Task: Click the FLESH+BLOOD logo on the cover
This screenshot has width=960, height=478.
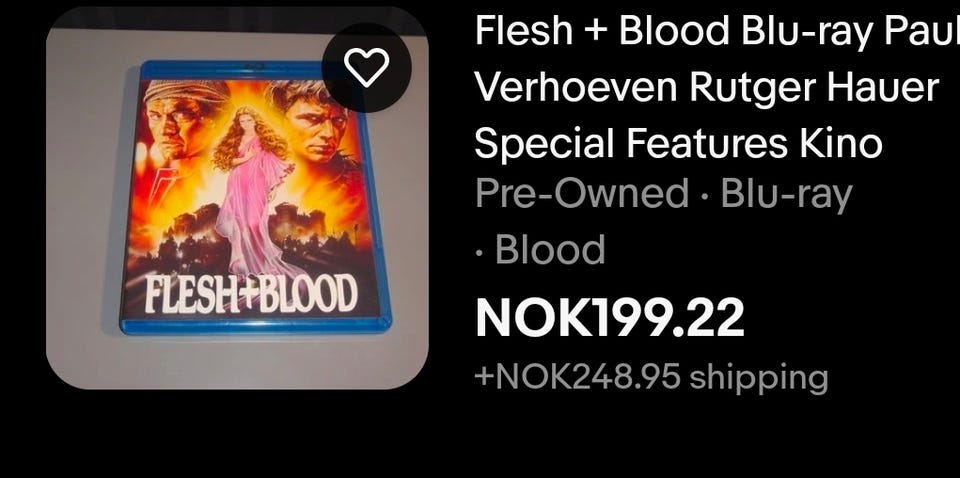Action: tap(250, 295)
